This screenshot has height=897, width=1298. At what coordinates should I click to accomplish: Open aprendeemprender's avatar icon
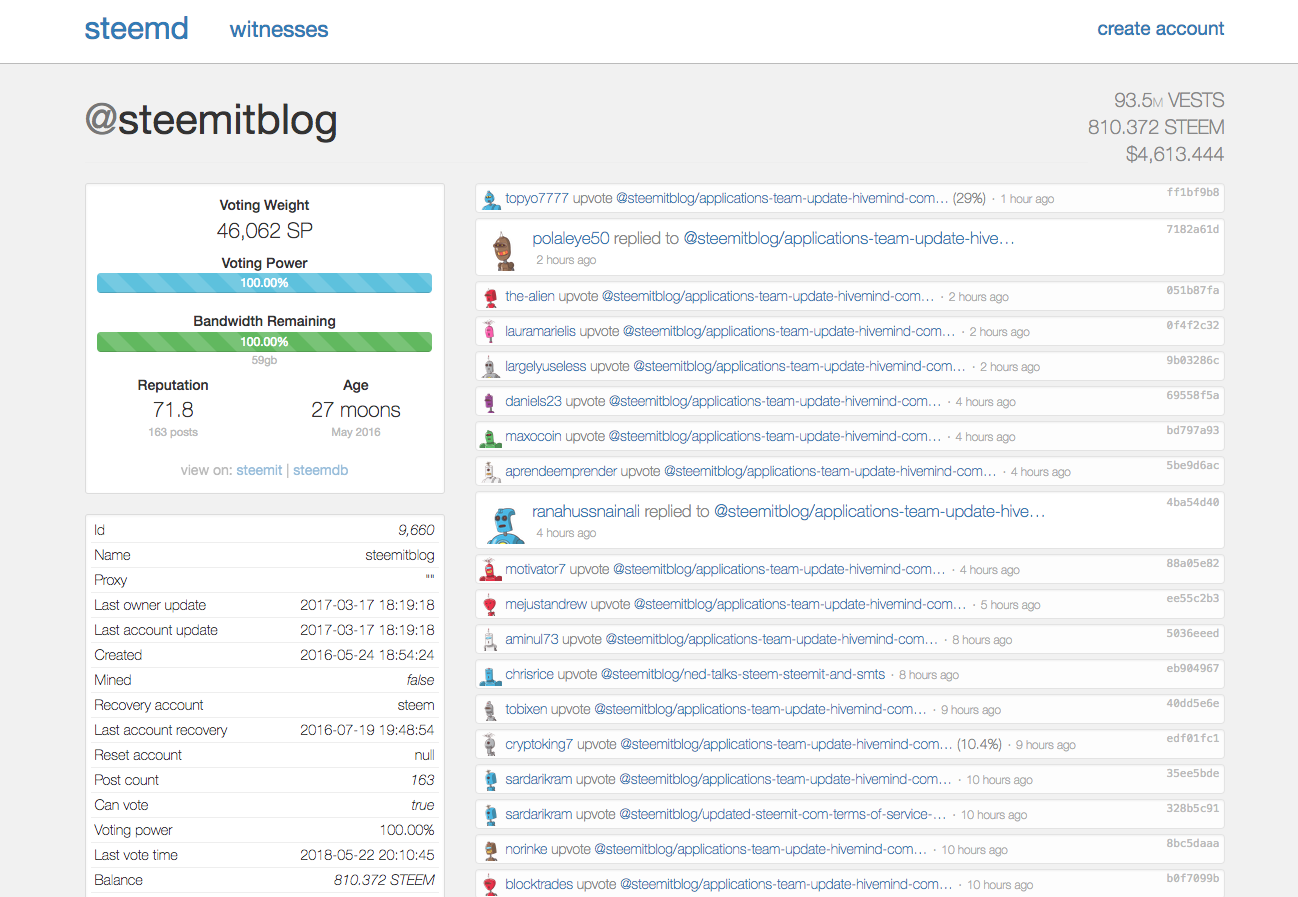click(490, 472)
